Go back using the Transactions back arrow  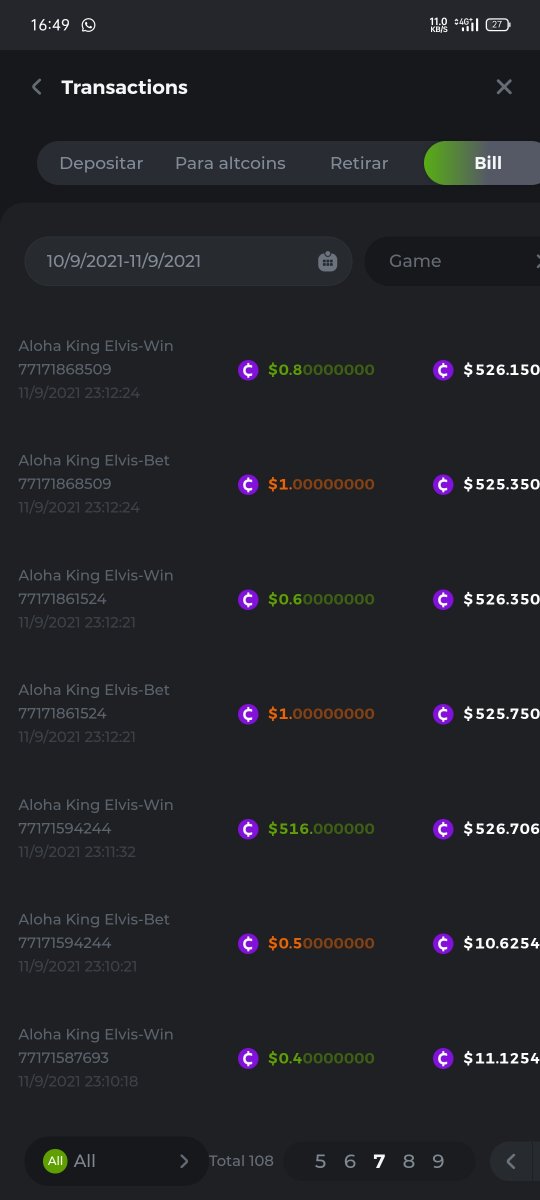click(37, 87)
